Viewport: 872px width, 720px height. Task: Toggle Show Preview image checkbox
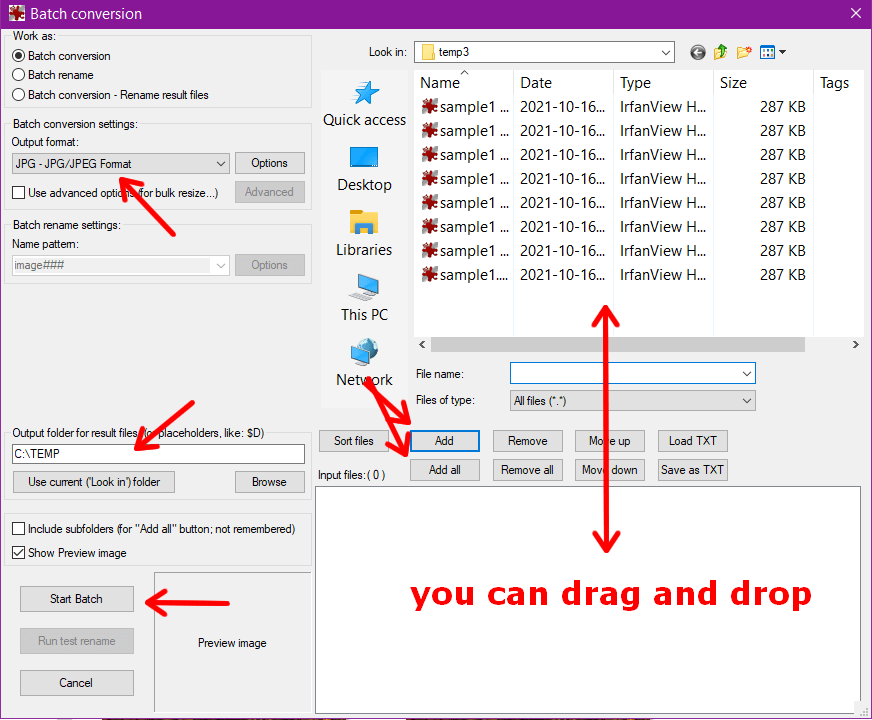click(x=18, y=553)
